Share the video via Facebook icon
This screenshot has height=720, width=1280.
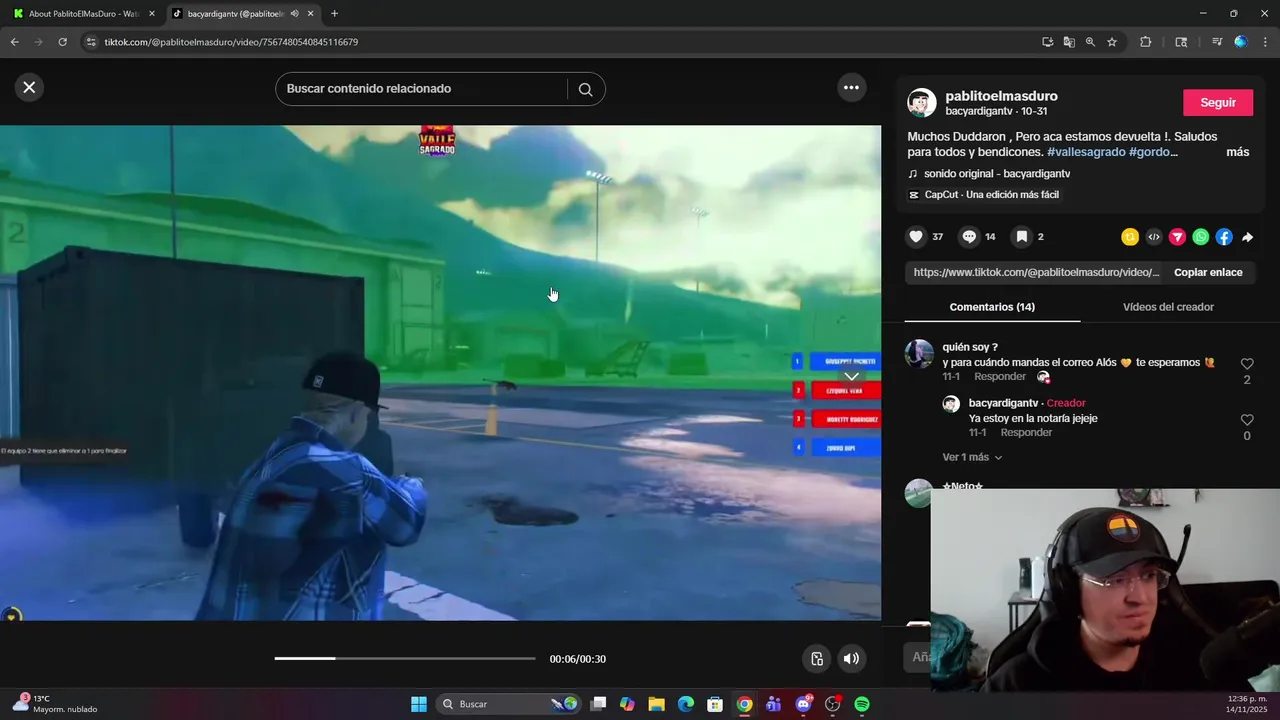1224,237
